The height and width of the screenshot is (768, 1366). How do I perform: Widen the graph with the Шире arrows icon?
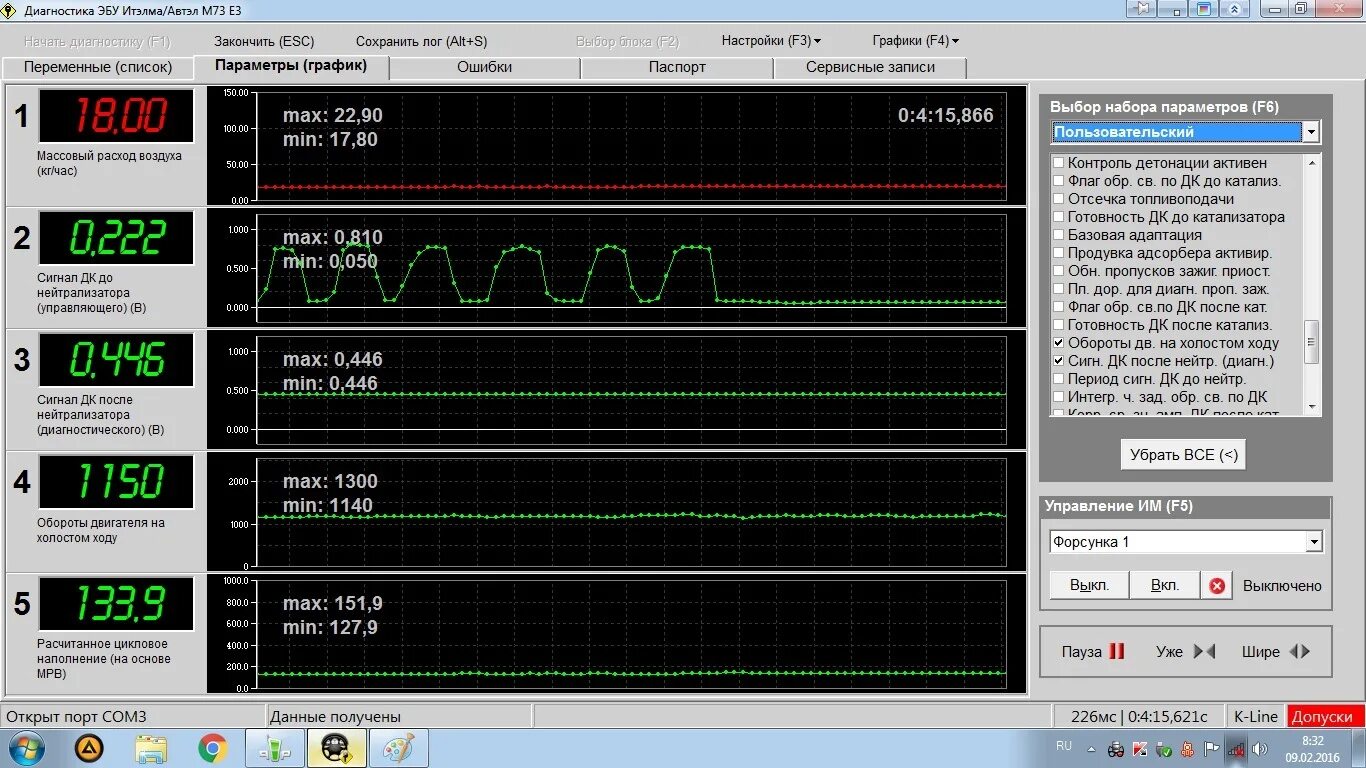(x=1299, y=651)
